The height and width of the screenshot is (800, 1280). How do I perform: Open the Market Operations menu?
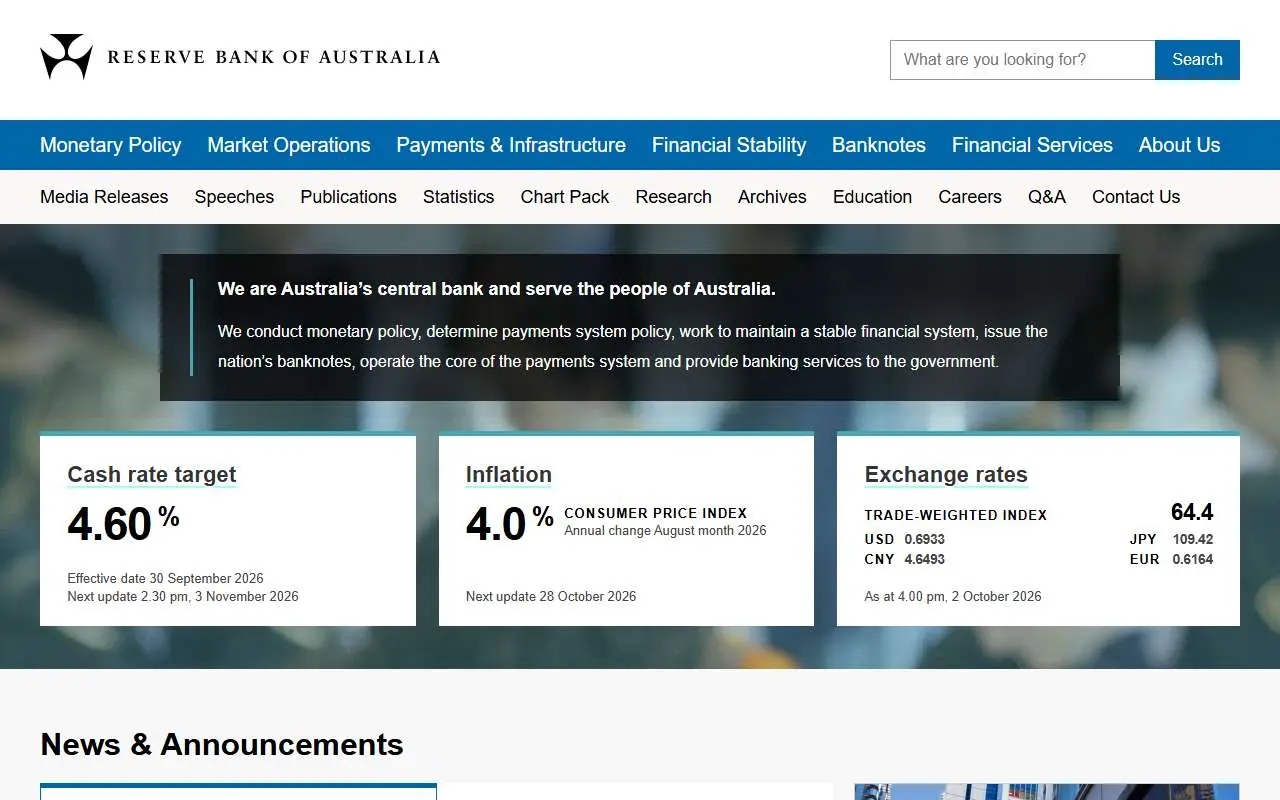(x=289, y=145)
